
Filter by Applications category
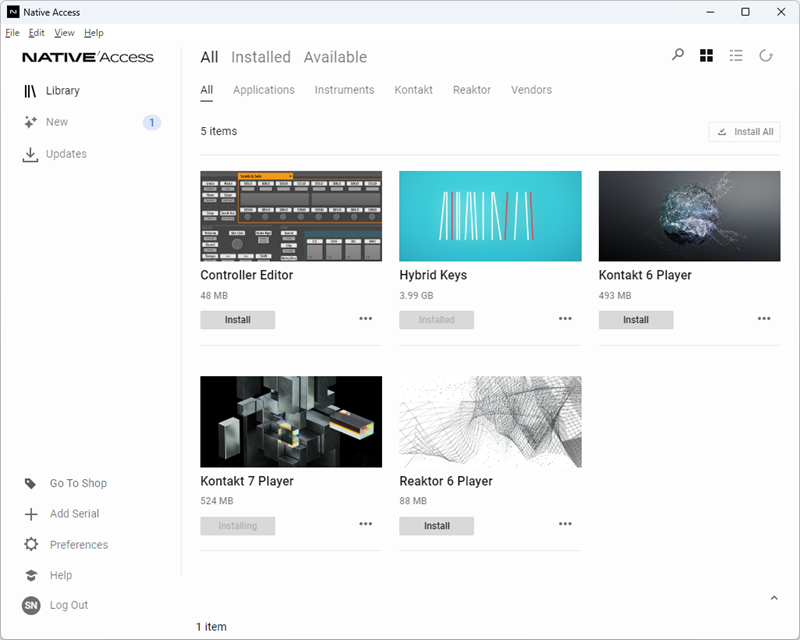pyautogui.click(x=264, y=90)
